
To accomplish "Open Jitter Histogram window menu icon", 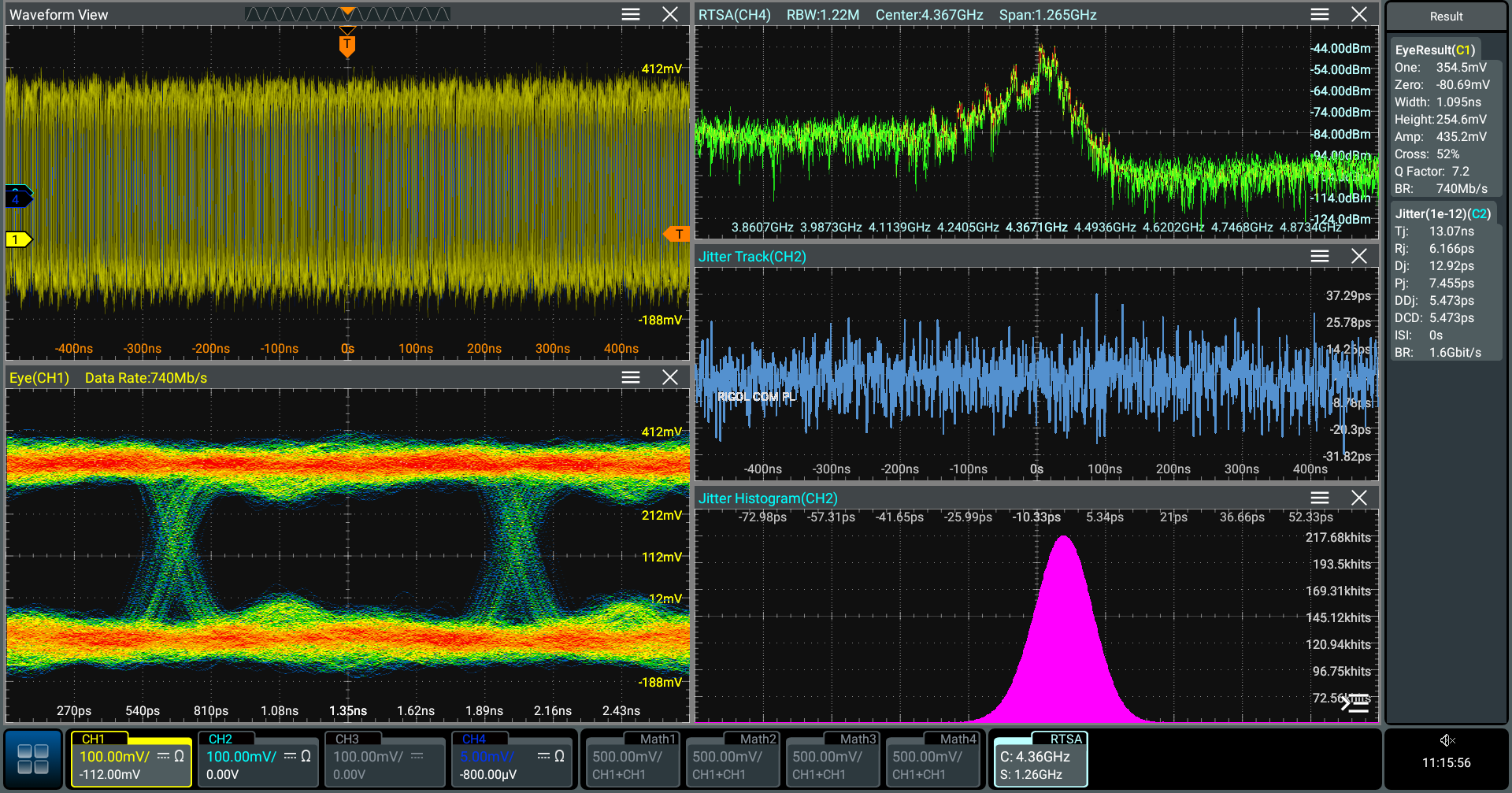I will 1320,498.
